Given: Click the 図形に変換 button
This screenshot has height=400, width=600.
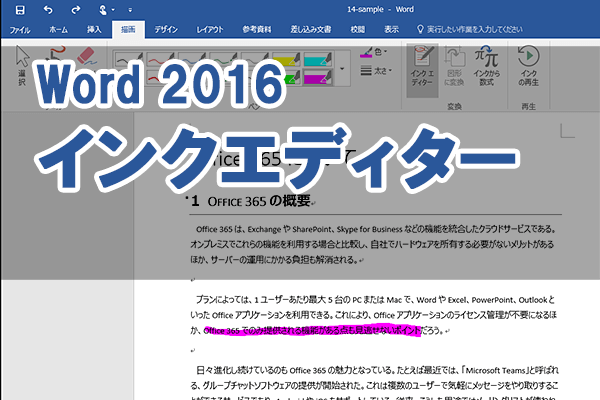Looking at the screenshot, I should pyautogui.click(x=454, y=67).
